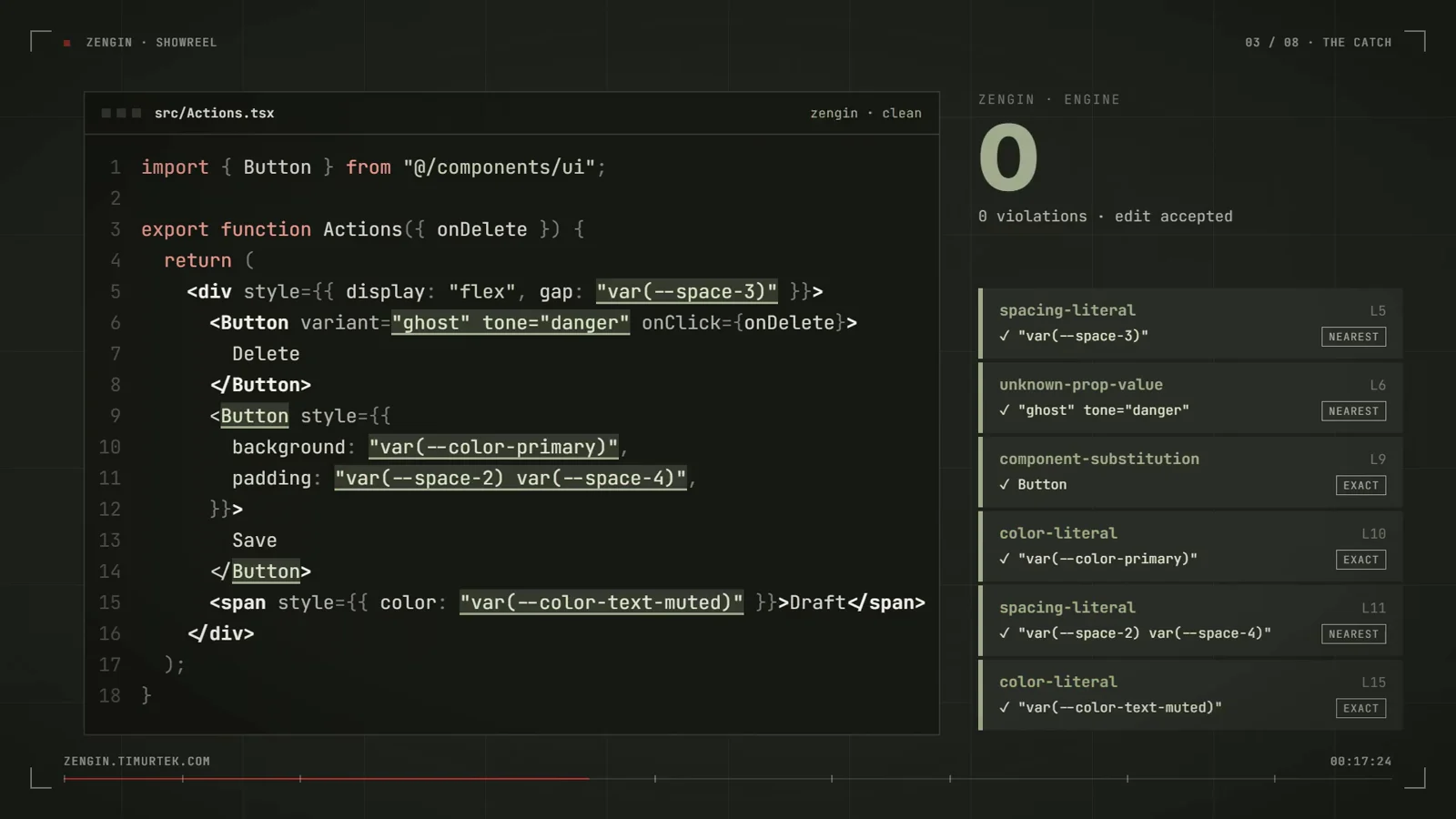Click highlighted "var(--color-primary)" on line 10
The image size is (1456, 819).
pos(493,447)
